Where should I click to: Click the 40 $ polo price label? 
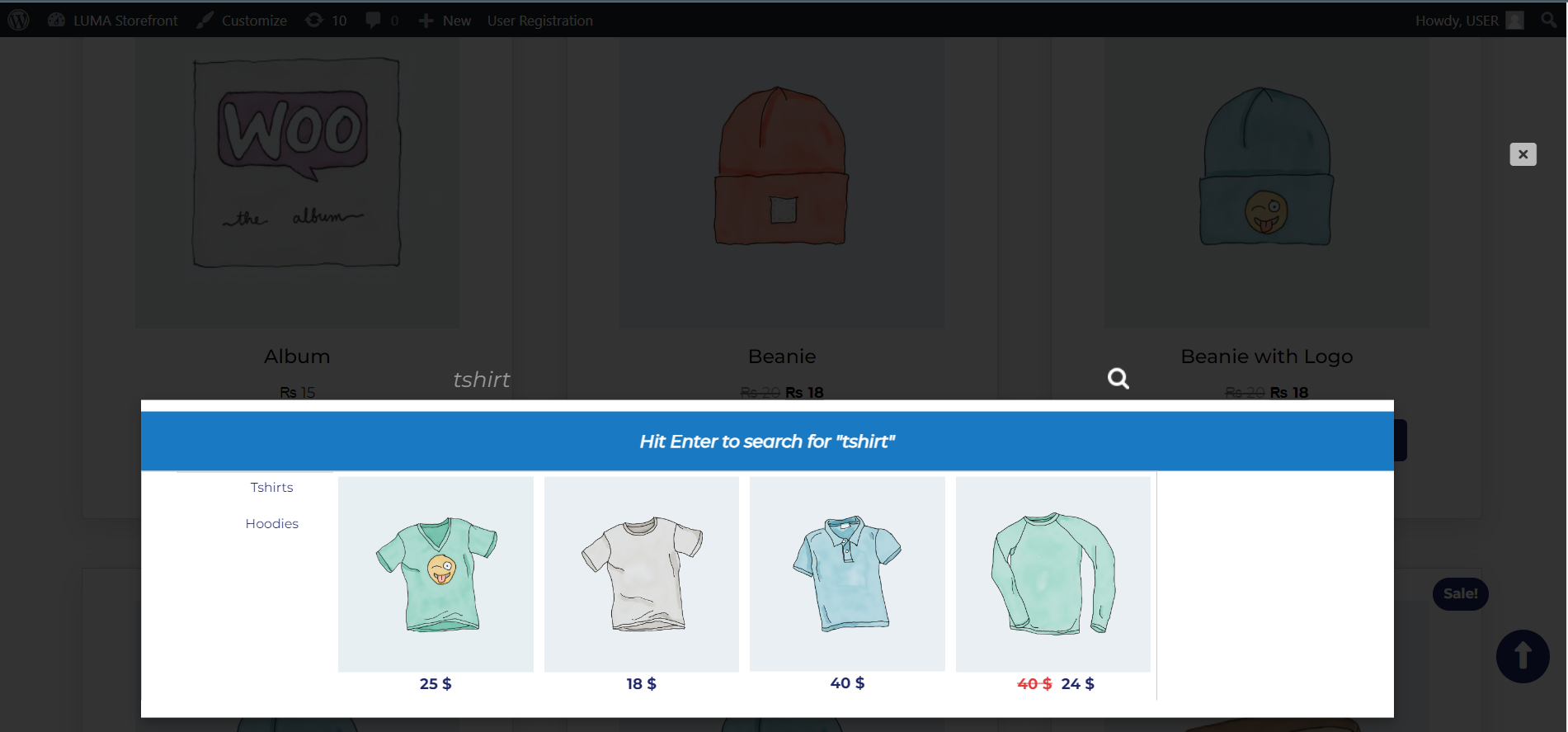click(847, 683)
